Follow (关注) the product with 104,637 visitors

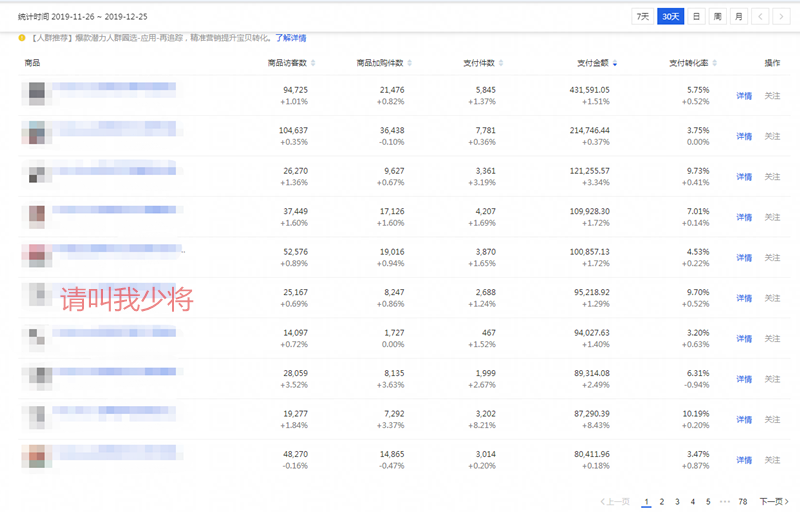pos(772,136)
